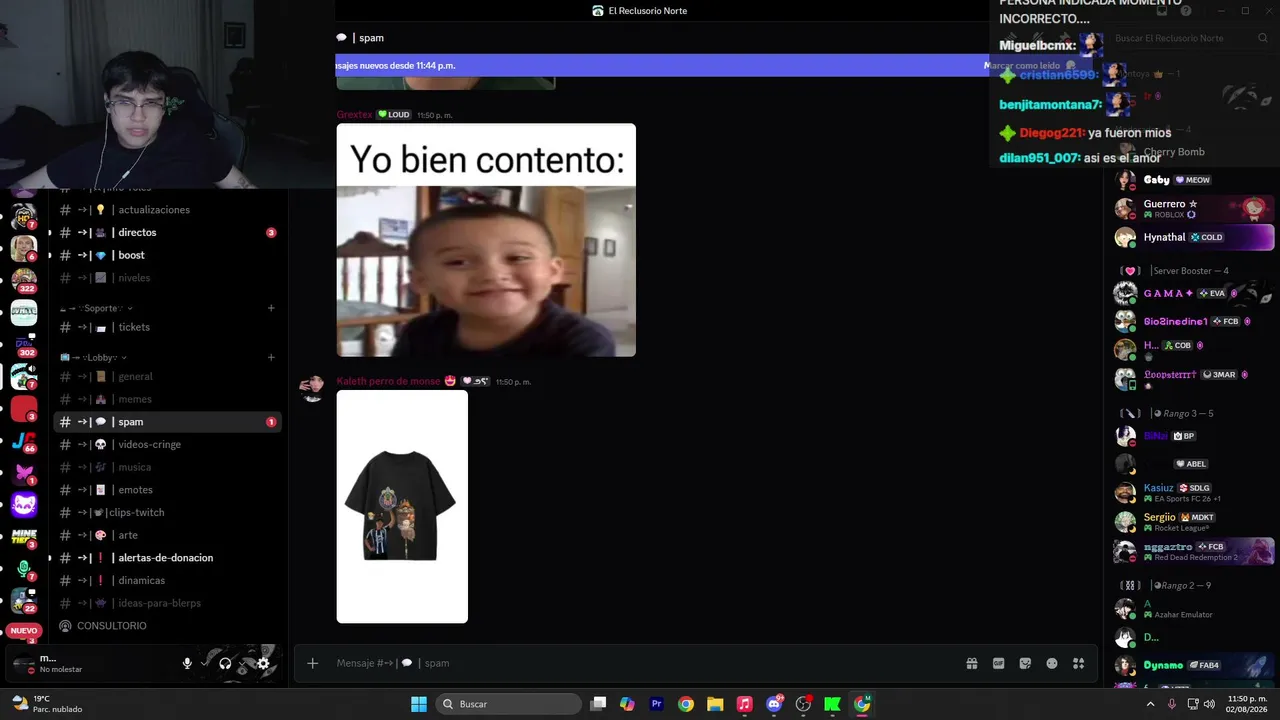Create a channel in Lobby category
This screenshot has width=1280, height=720.
coord(271,357)
